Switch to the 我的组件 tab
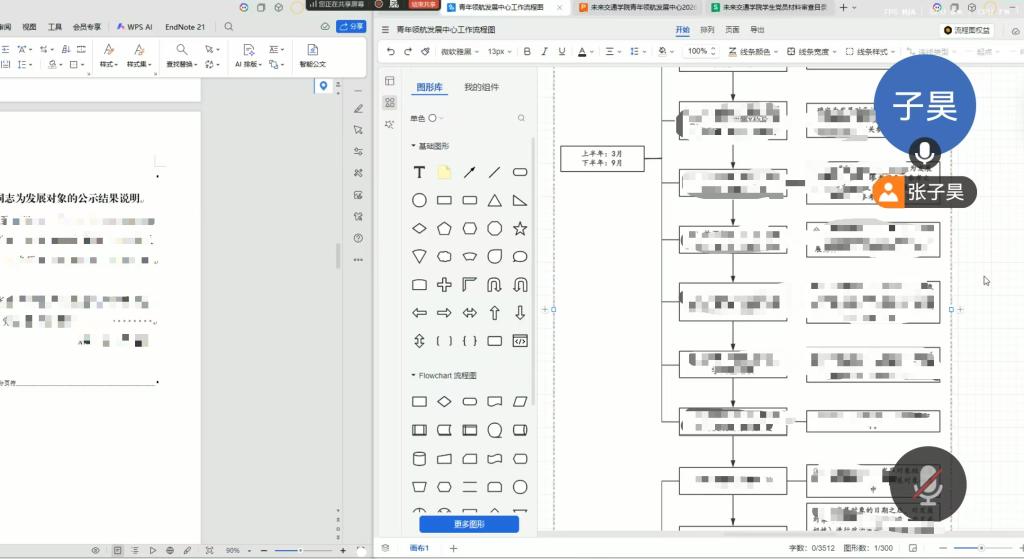Image resolution: width=1024 pixels, height=559 pixels. 481,88
